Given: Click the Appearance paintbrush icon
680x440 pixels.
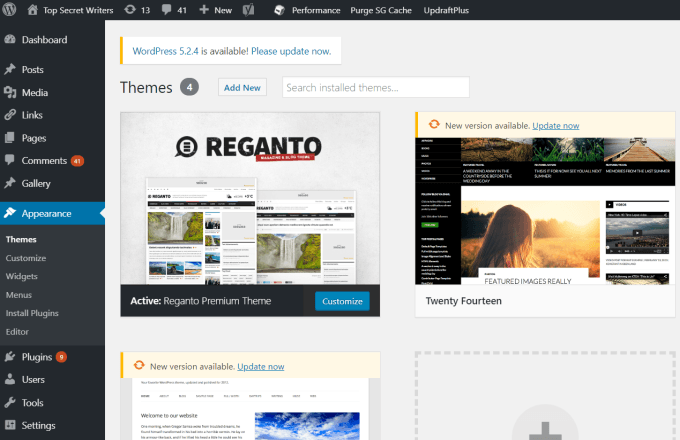Looking at the screenshot, I should click(x=10, y=213).
